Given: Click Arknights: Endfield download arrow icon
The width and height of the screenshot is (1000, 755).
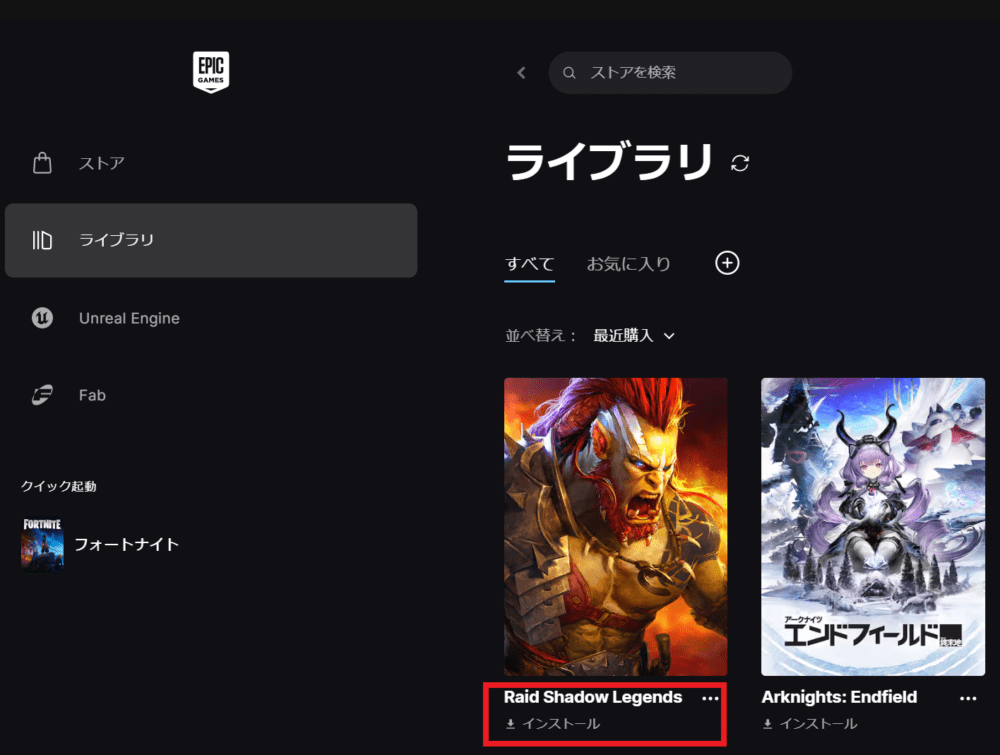Looking at the screenshot, I should [767, 724].
